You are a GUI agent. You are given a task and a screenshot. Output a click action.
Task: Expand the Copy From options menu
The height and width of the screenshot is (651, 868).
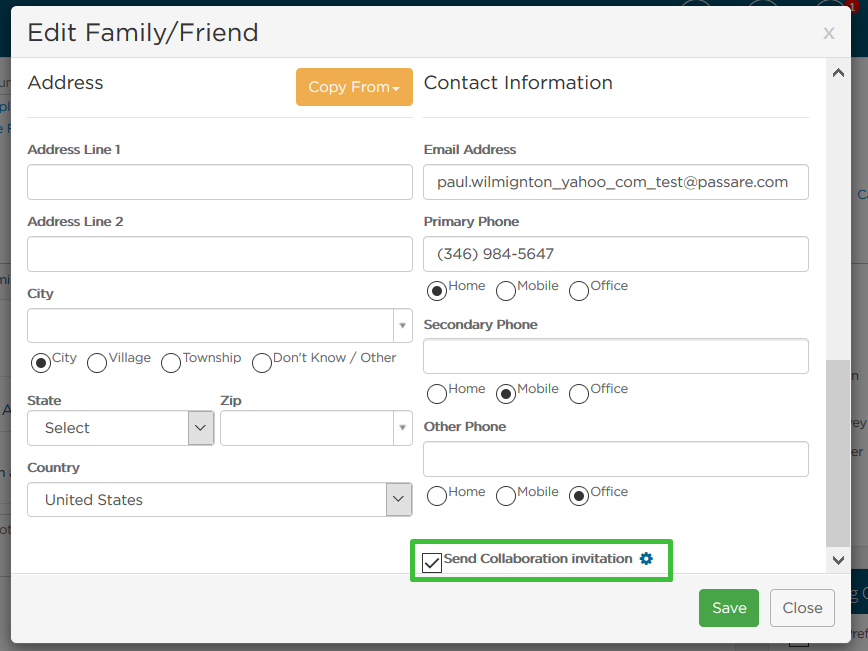(354, 87)
